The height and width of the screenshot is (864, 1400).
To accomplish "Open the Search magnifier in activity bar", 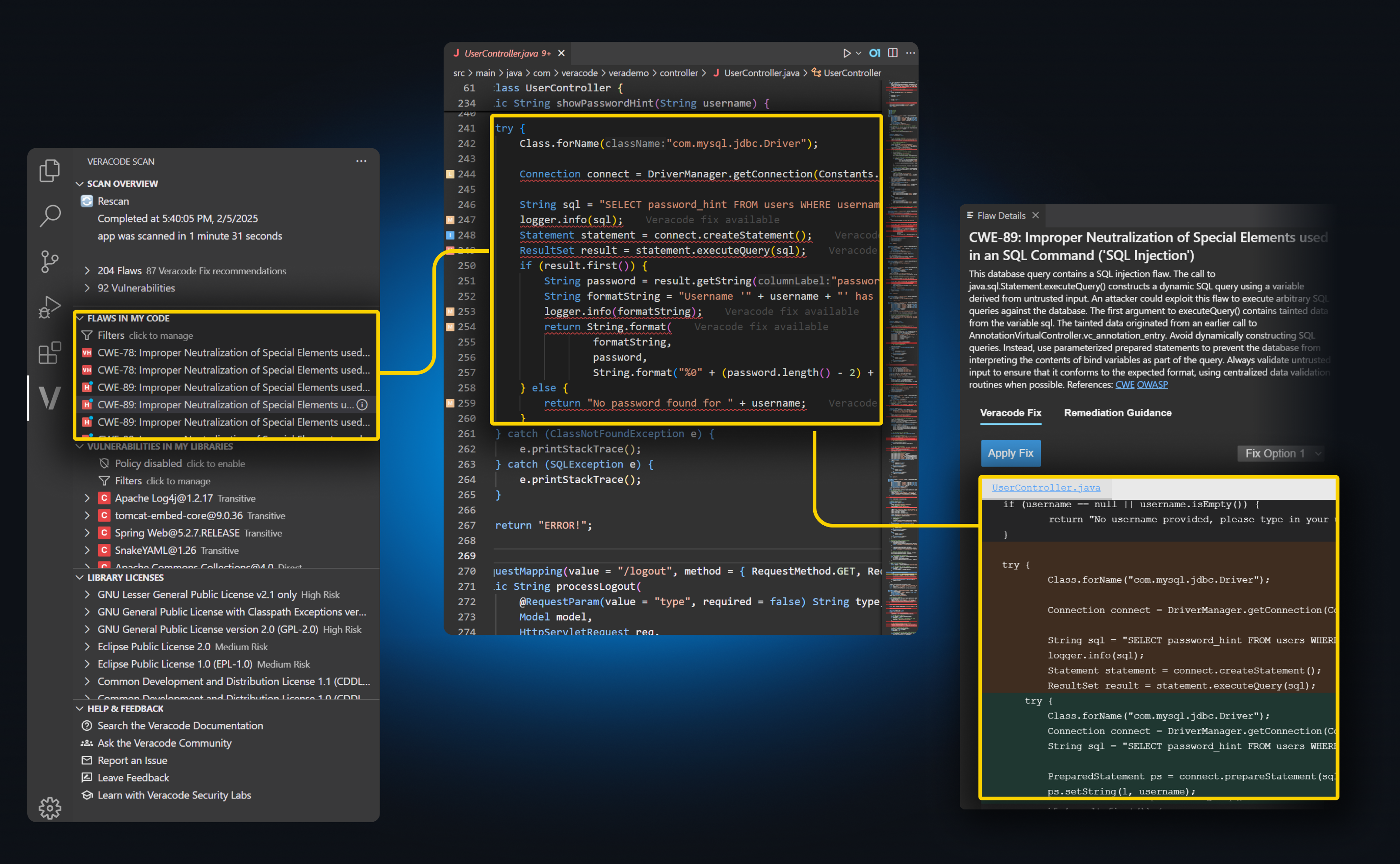I will (50, 216).
